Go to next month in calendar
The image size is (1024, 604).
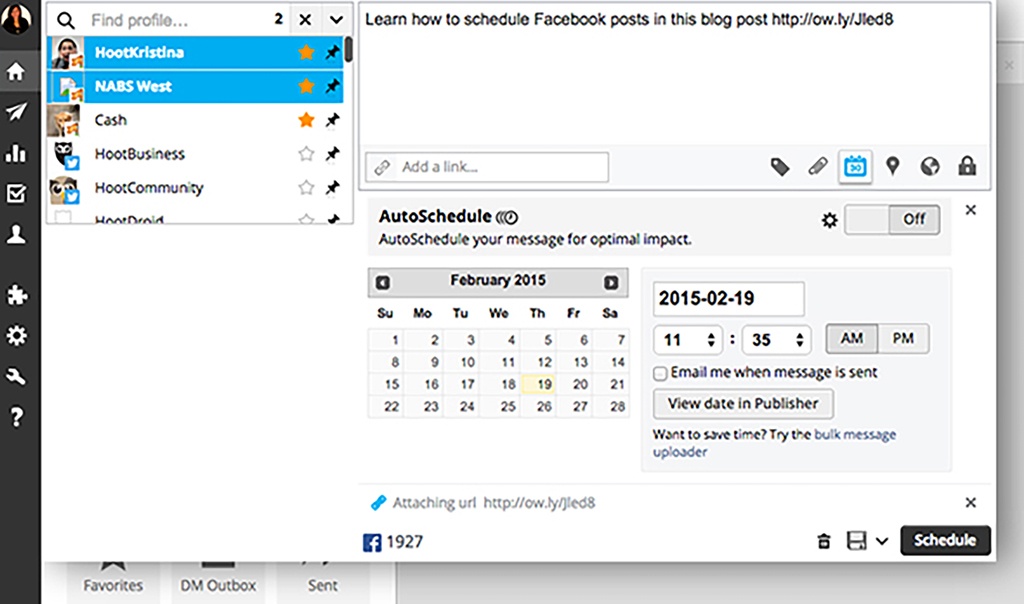click(611, 283)
